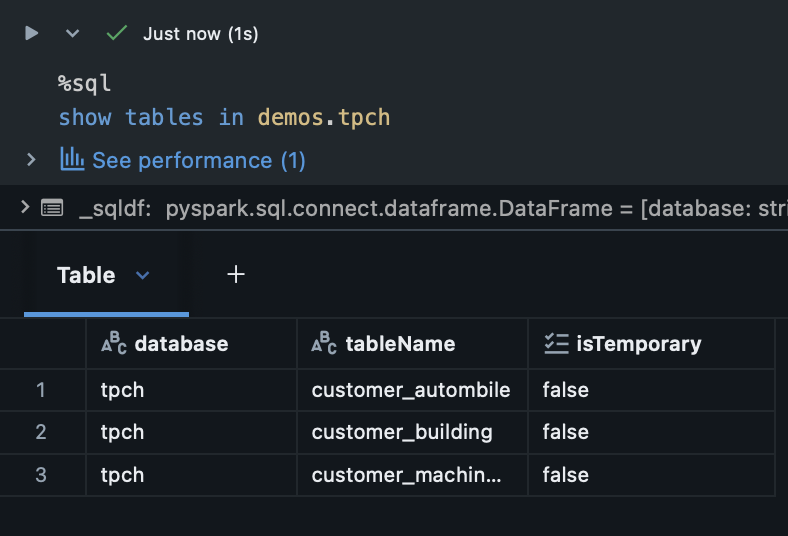Viewport: 788px width, 536px height.
Task: Open the See performance (1) link
Action: coord(198,160)
